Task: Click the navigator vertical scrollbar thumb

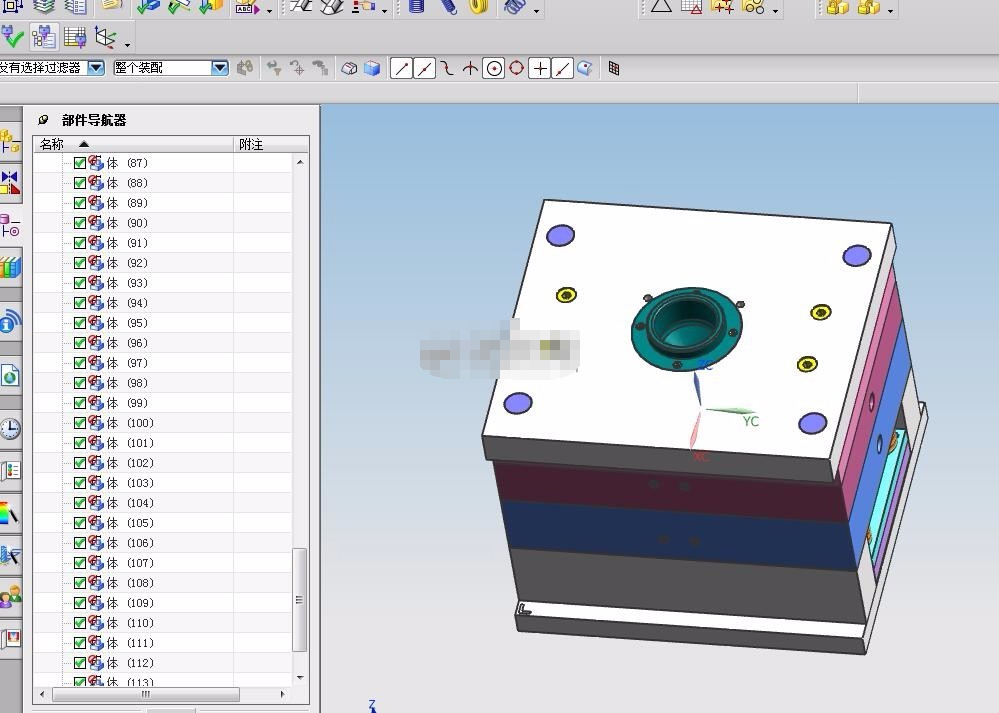Action: [299, 598]
